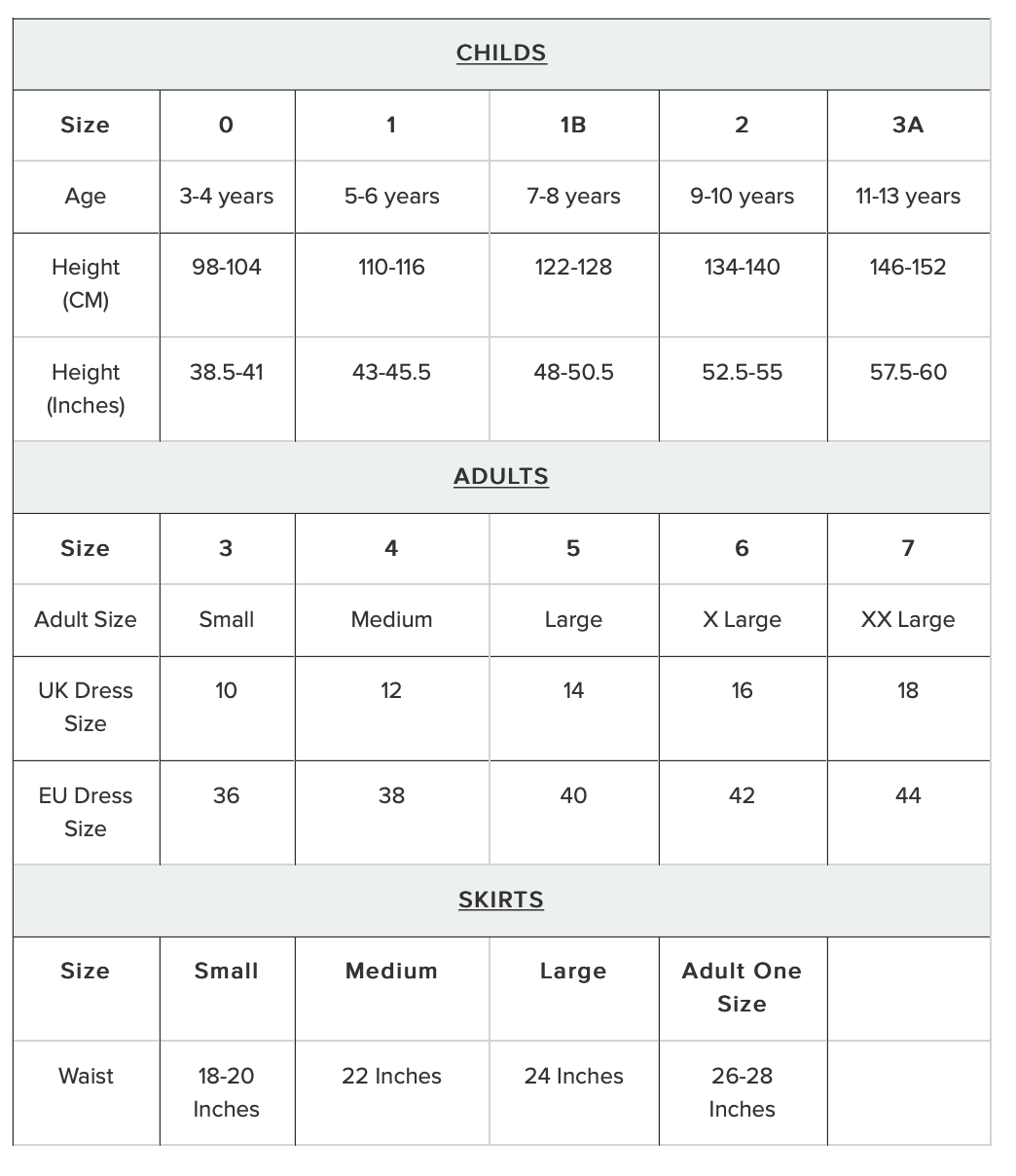Select the 24 Inches waist cell

(x=573, y=1077)
